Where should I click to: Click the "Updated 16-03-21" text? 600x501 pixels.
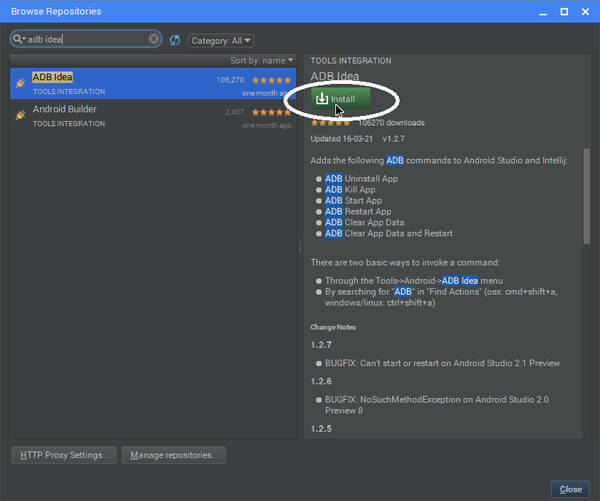[341, 139]
